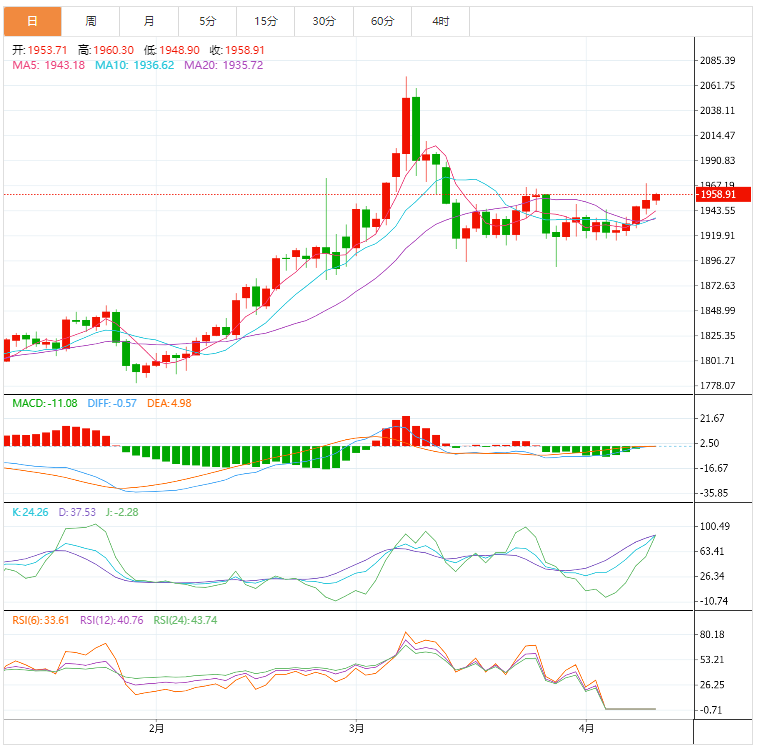
Task: Click the red 1958.91 current price tag
Action: (720, 195)
